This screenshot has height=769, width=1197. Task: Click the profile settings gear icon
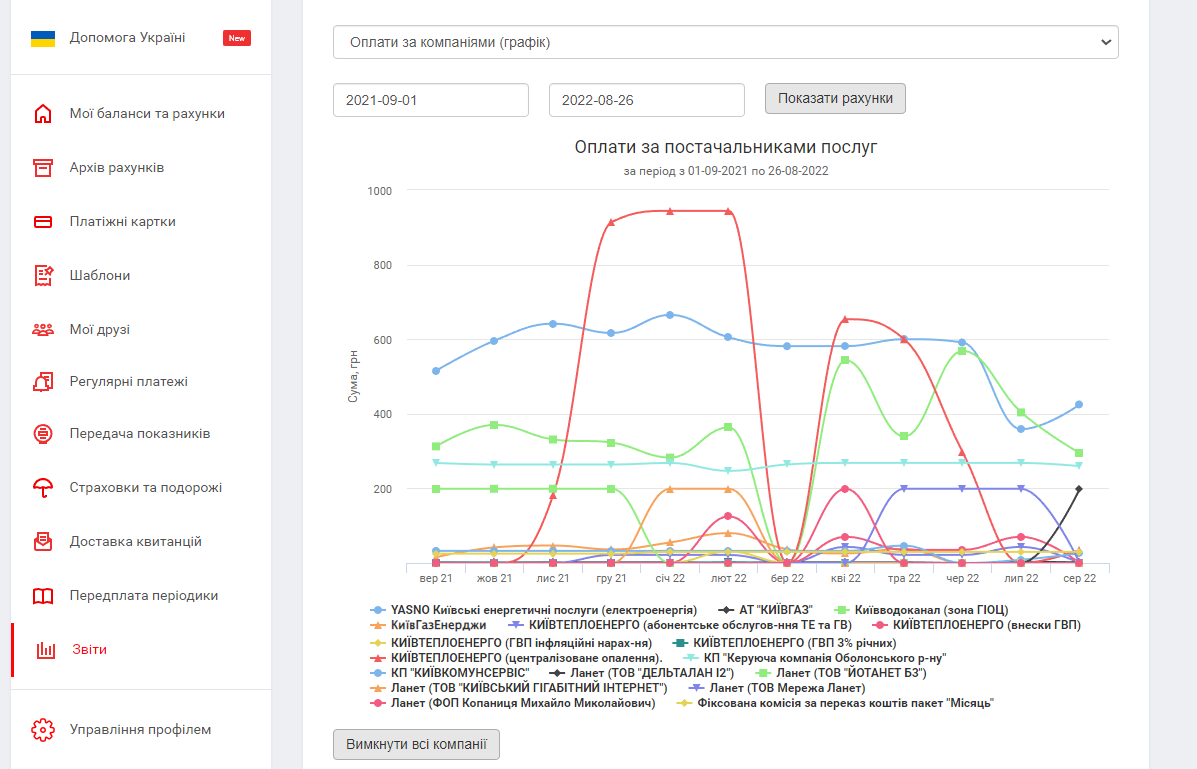pyautogui.click(x=43, y=730)
